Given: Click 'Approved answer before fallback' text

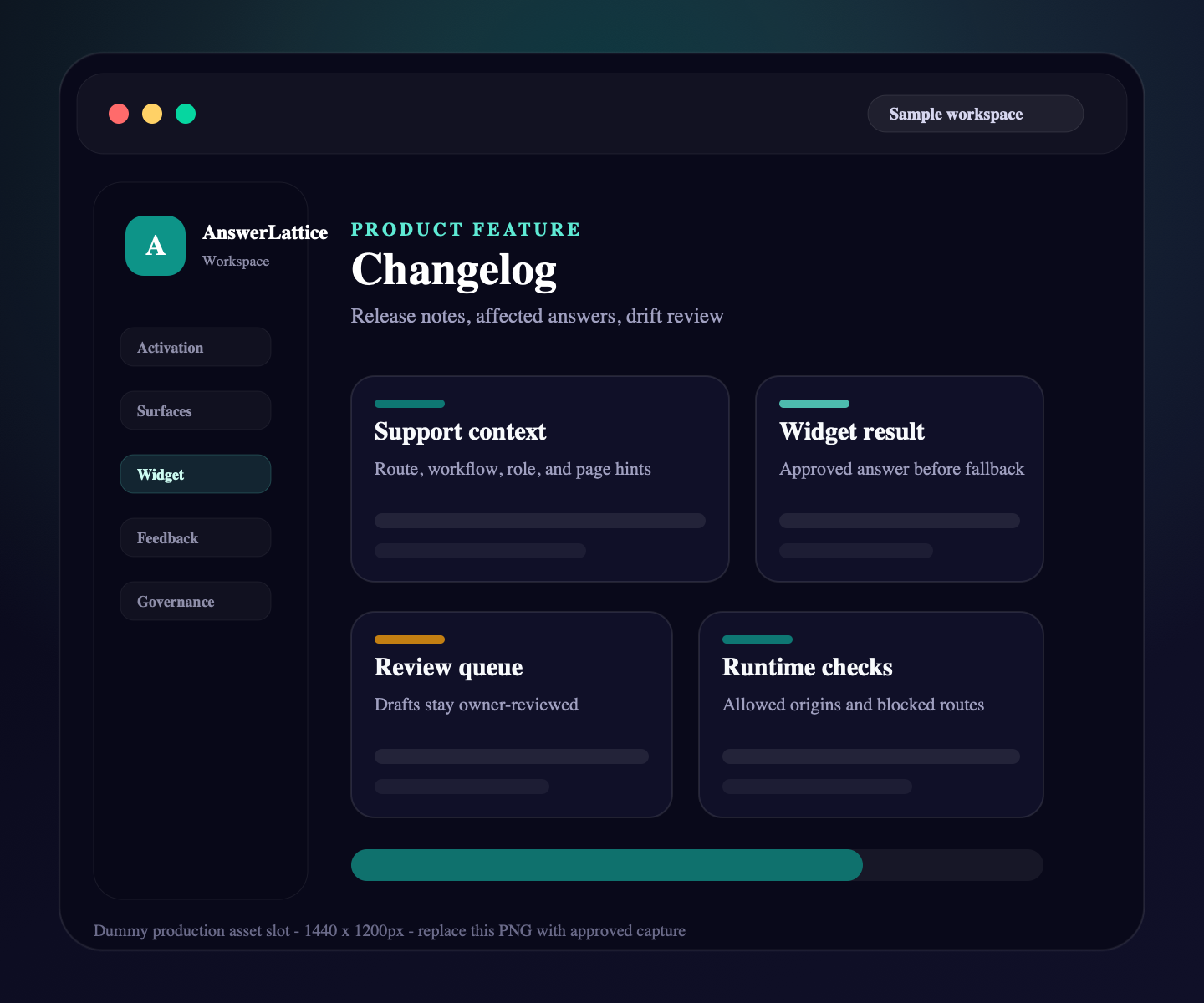Looking at the screenshot, I should click(x=901, y=469).
